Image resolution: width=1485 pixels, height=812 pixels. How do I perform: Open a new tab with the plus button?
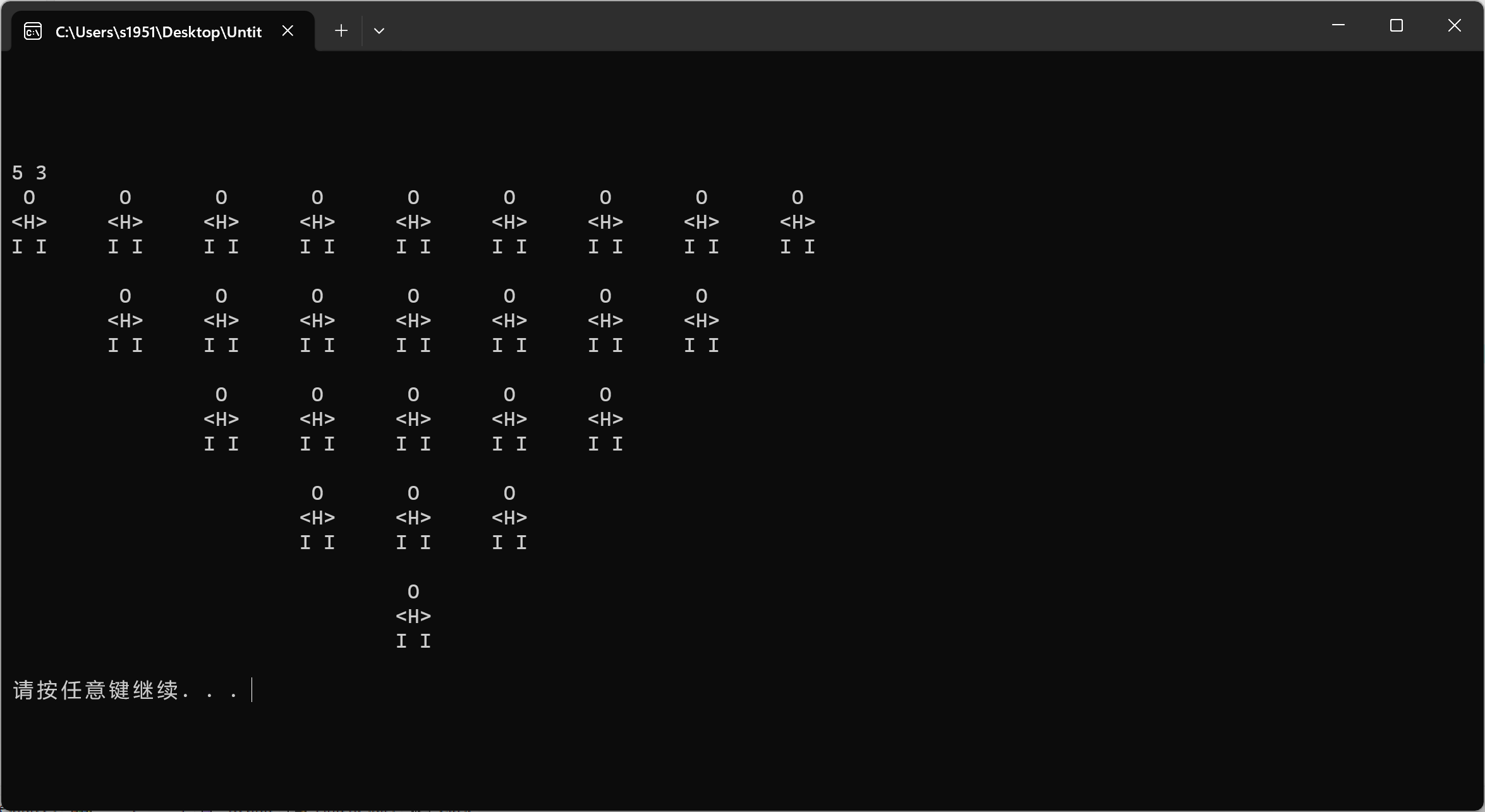click(341, 30)
